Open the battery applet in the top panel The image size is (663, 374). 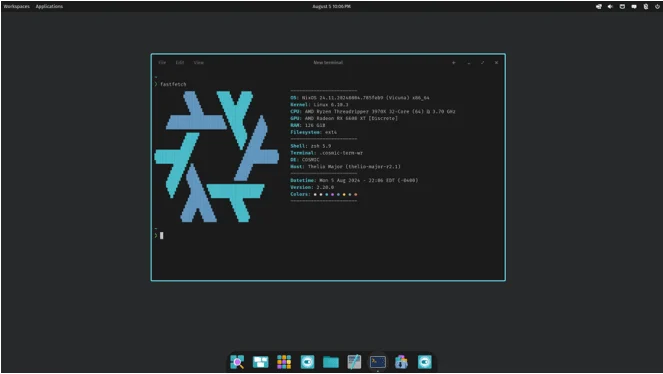[x=646, y=6]
